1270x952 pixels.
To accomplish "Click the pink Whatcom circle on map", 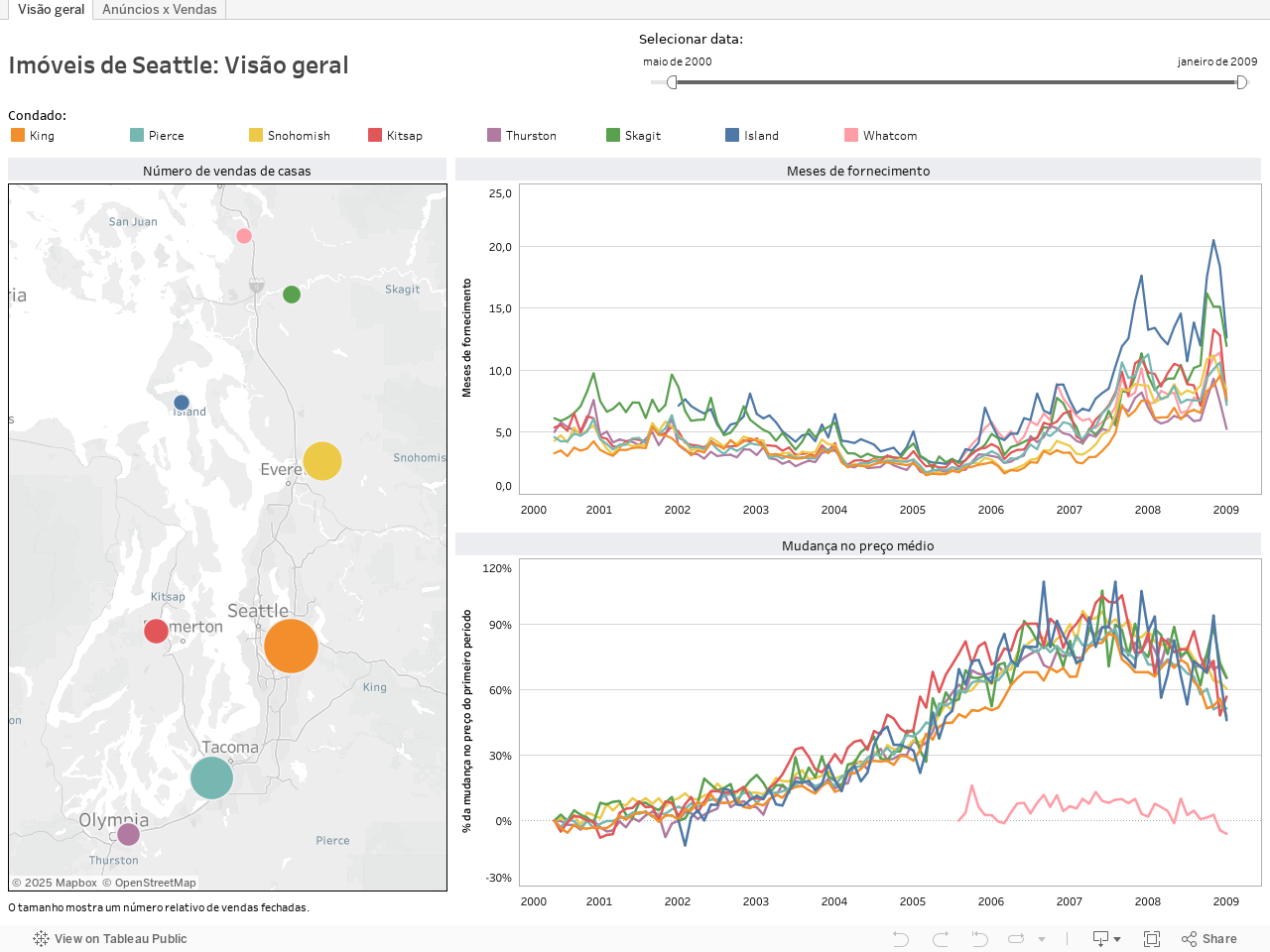I will pyautogui.click(x=244, y=236).
